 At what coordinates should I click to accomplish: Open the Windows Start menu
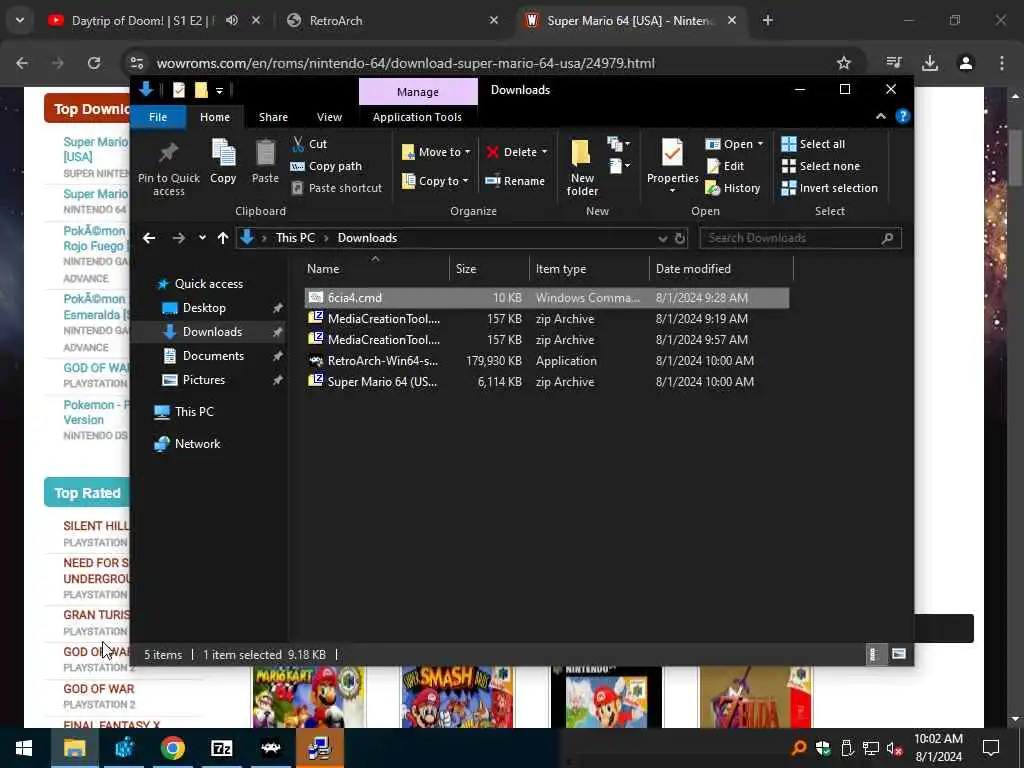tap(24, 748)
